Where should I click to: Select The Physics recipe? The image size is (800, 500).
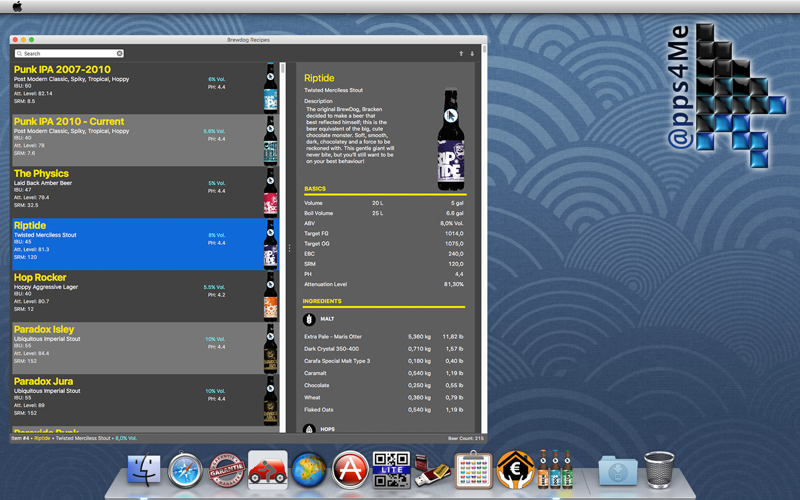(x=145, y=192)
